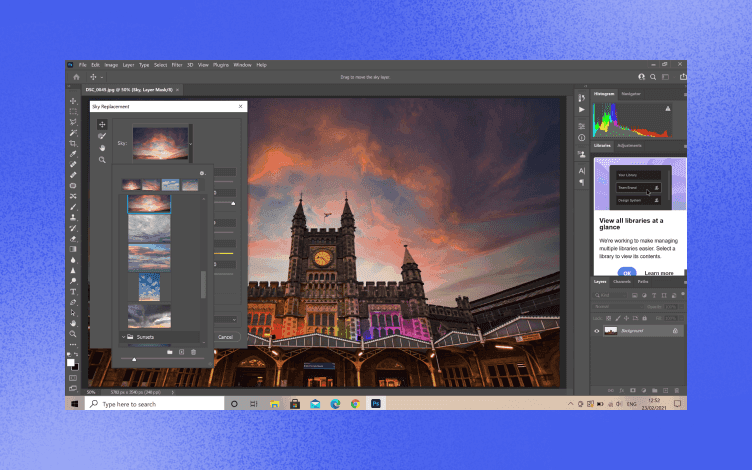Open the Kind filter dropdown in Layers
The height and width of the screenshot is (470, 752).
click(x=611, y=295)
